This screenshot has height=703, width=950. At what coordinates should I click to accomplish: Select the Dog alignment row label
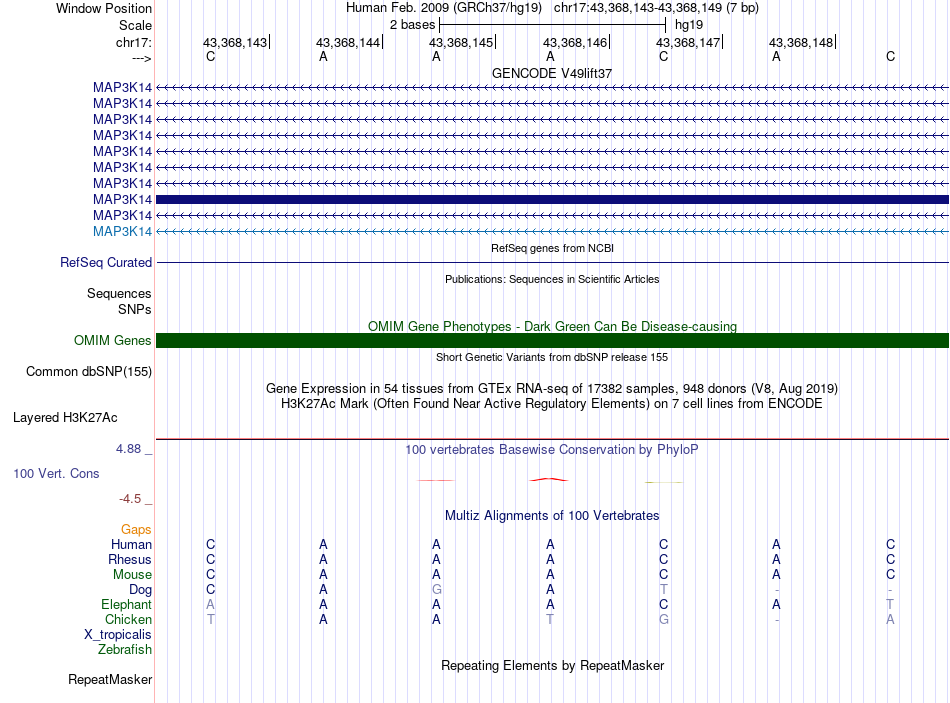pyautogui.click(x=141, y=590)
